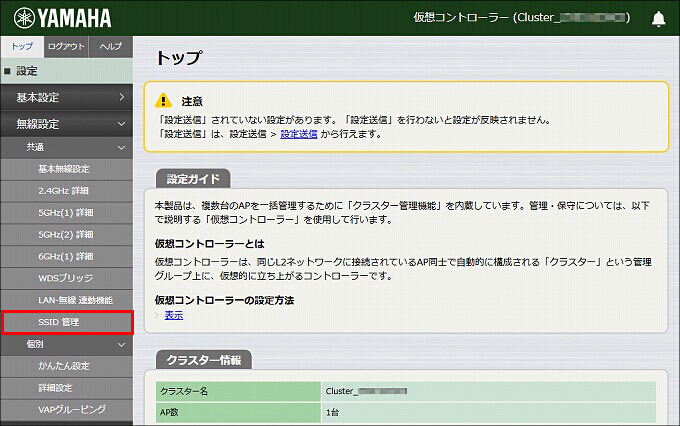This screenshot has height=426, width=680.
Task: Click 仮想コントローラーとは heading
Action: pyautogui.click(x=209, y=244)
